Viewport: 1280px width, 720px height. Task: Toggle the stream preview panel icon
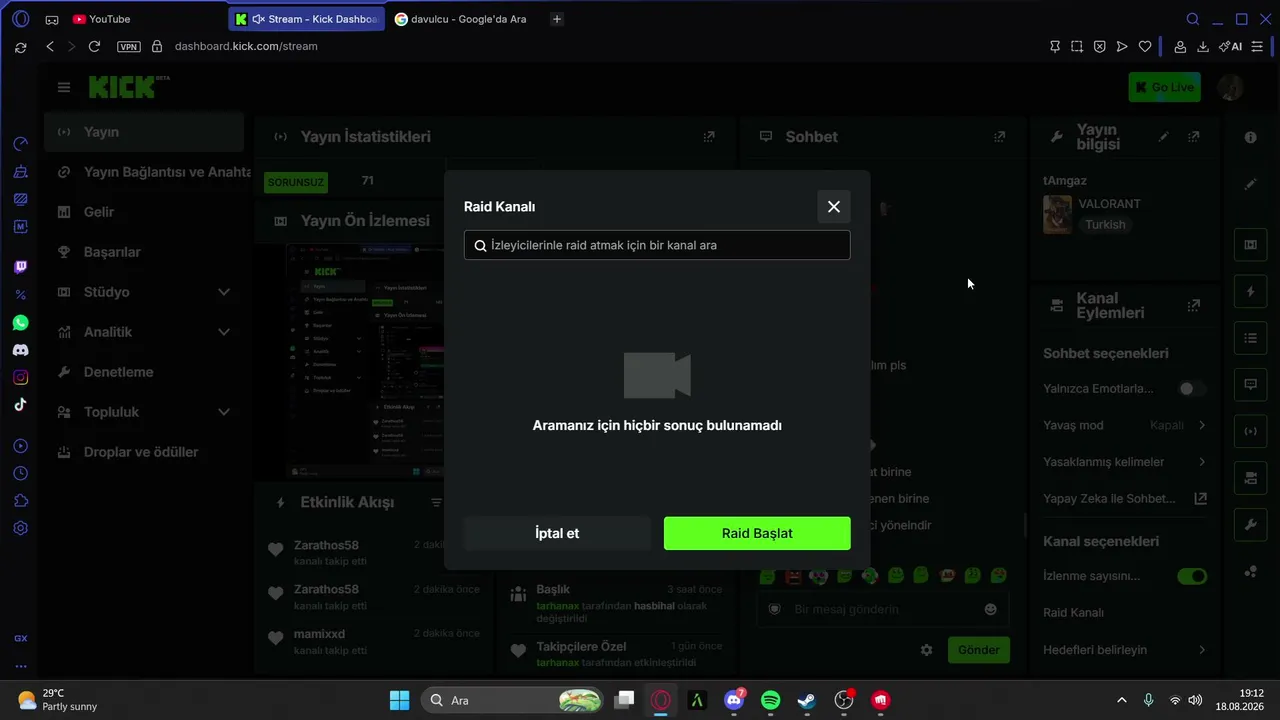click(1250, 245)
